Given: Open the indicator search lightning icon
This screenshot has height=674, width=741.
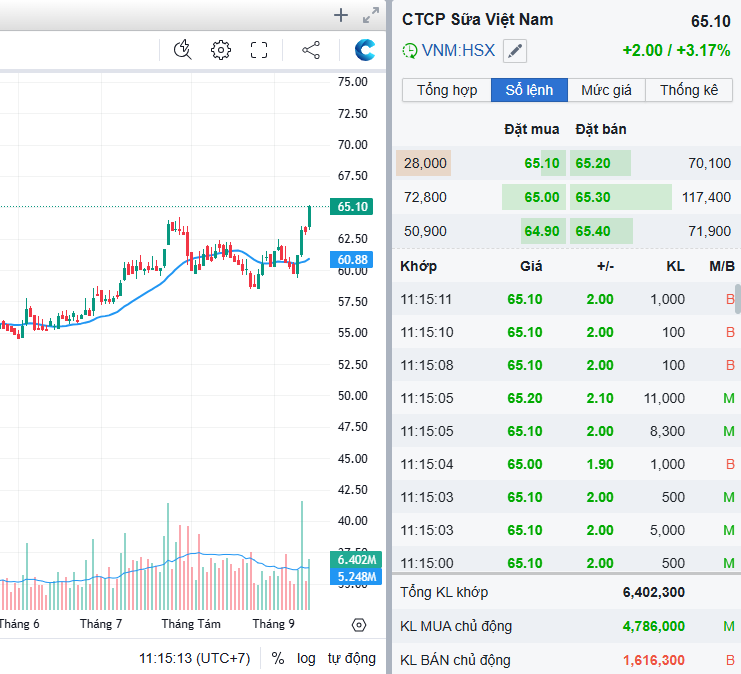Looking at the screenshot, I should click(x=182, y=50).
